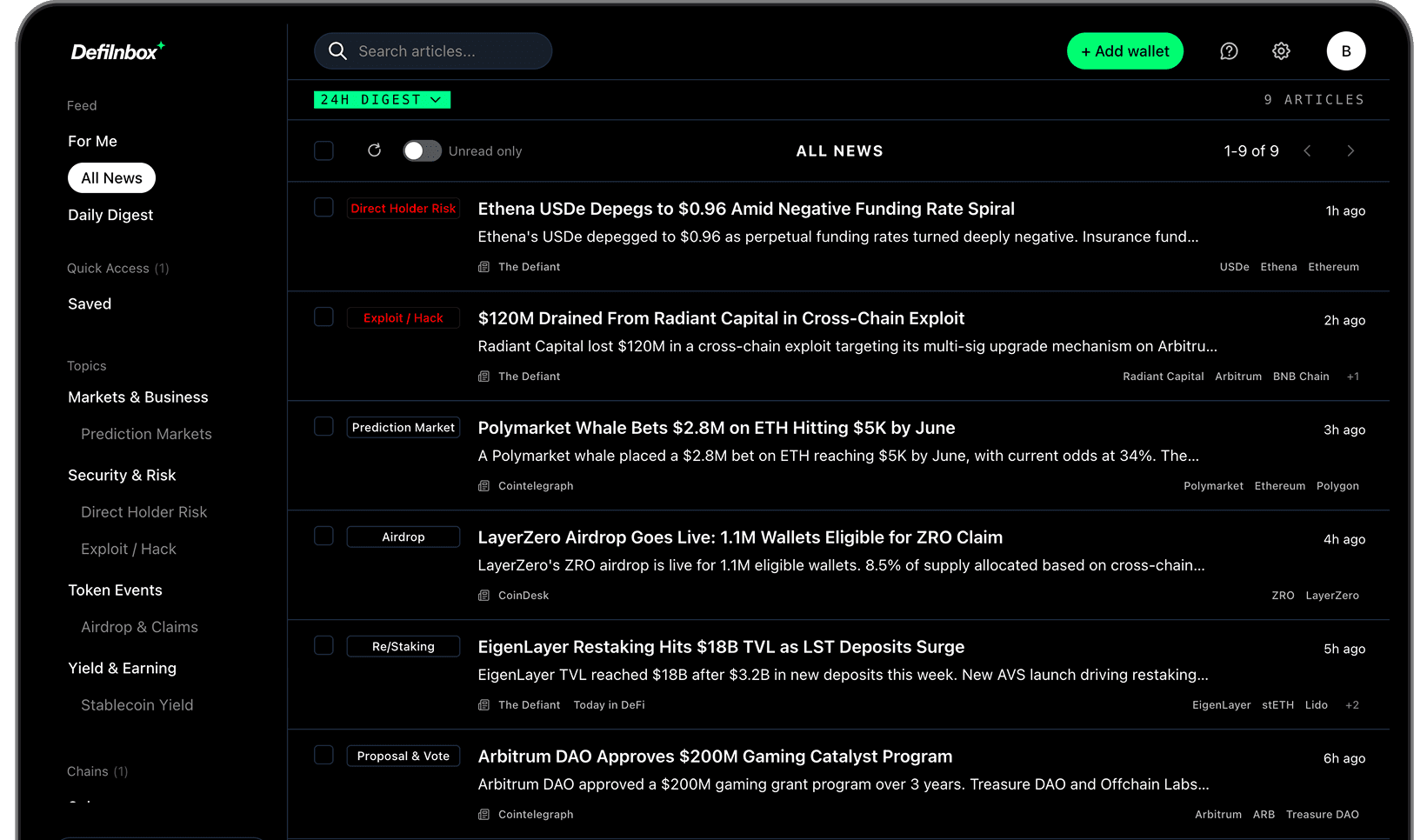This screenshot has width=1427, height=840.
Task: Open the Saved section
Action: point(89,303)
